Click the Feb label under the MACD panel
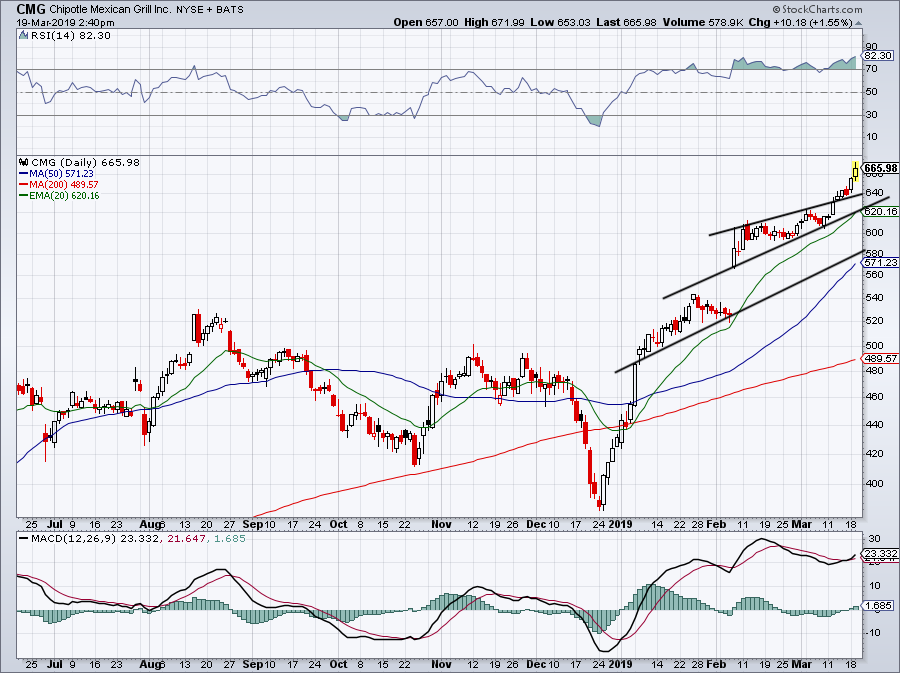This screenshot has width=900, height=673. coord(716,664)
